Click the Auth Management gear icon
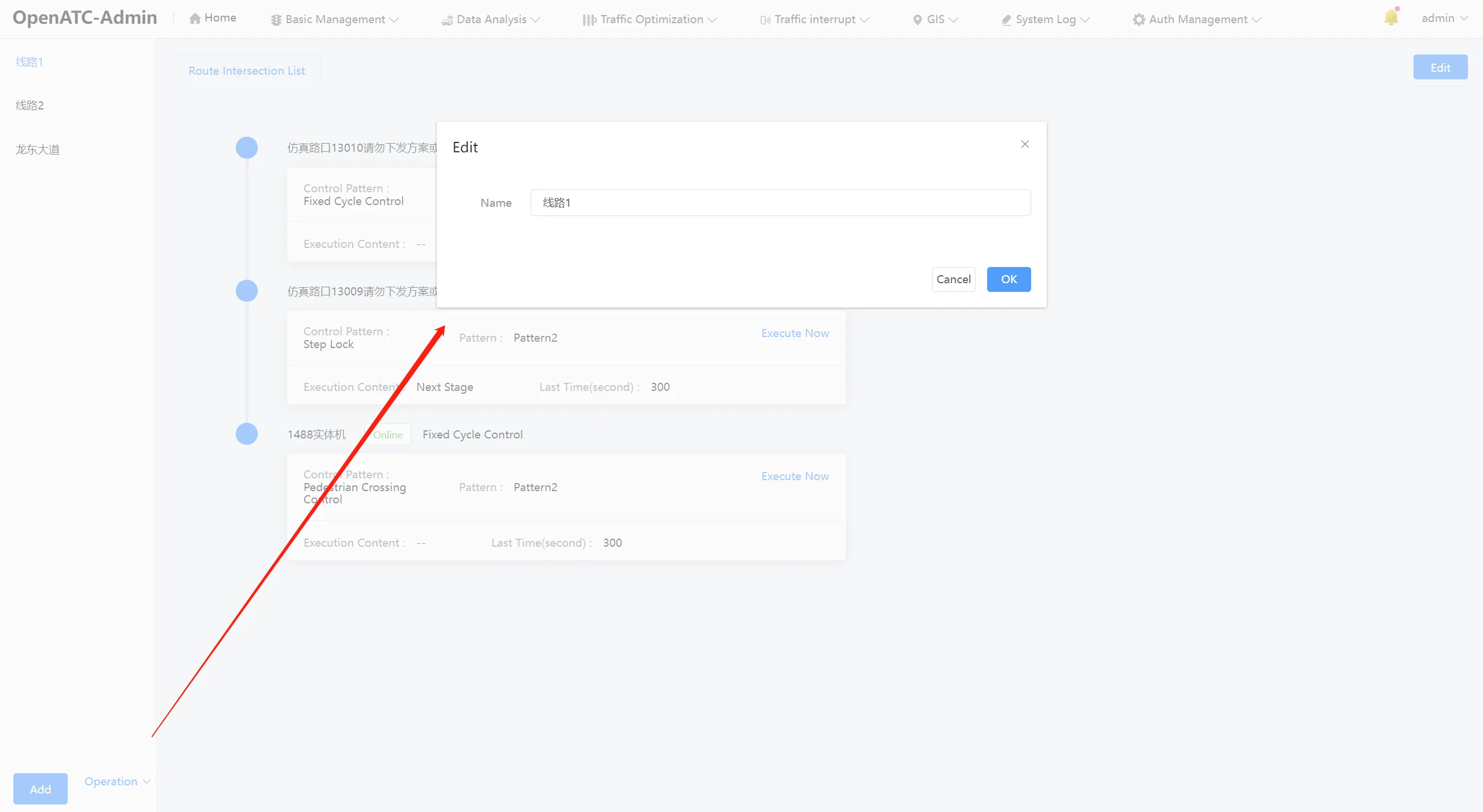 pyautogui.click(x=1139, y=20)
